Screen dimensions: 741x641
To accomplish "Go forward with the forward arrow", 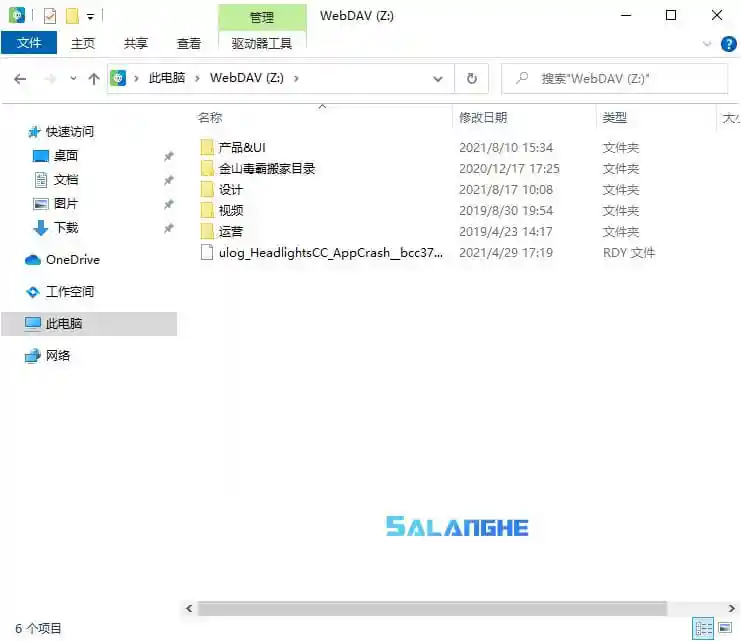I will coord(50,78).
